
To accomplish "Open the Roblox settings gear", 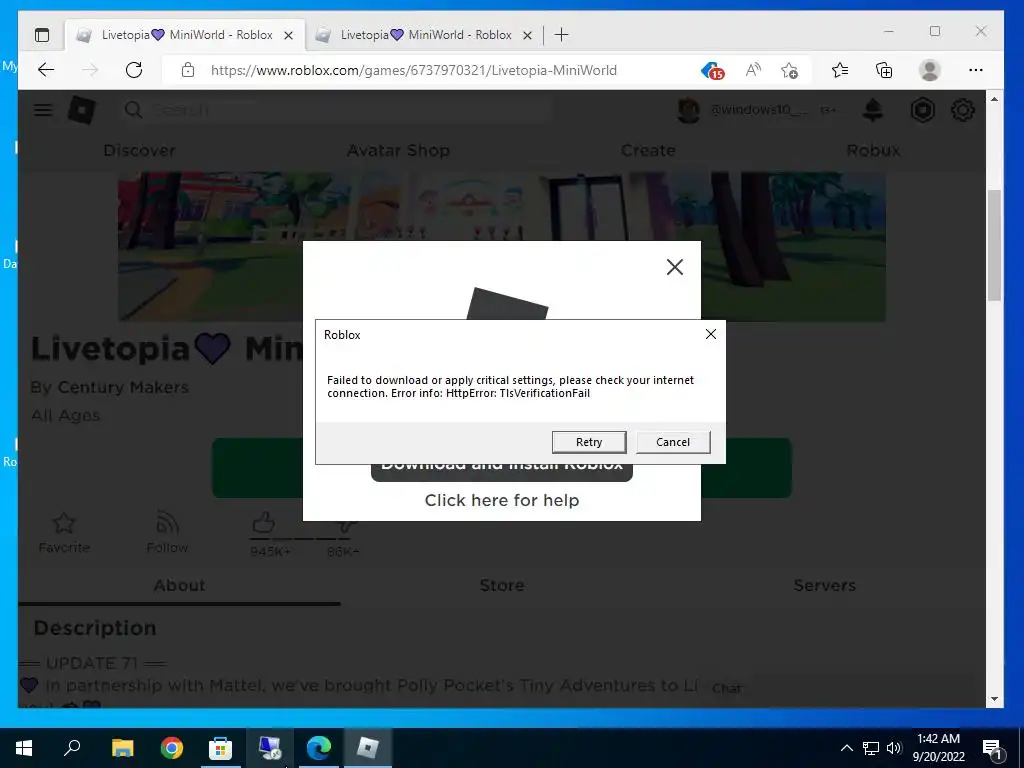I will pyautogui.click(x=963, y=110).
